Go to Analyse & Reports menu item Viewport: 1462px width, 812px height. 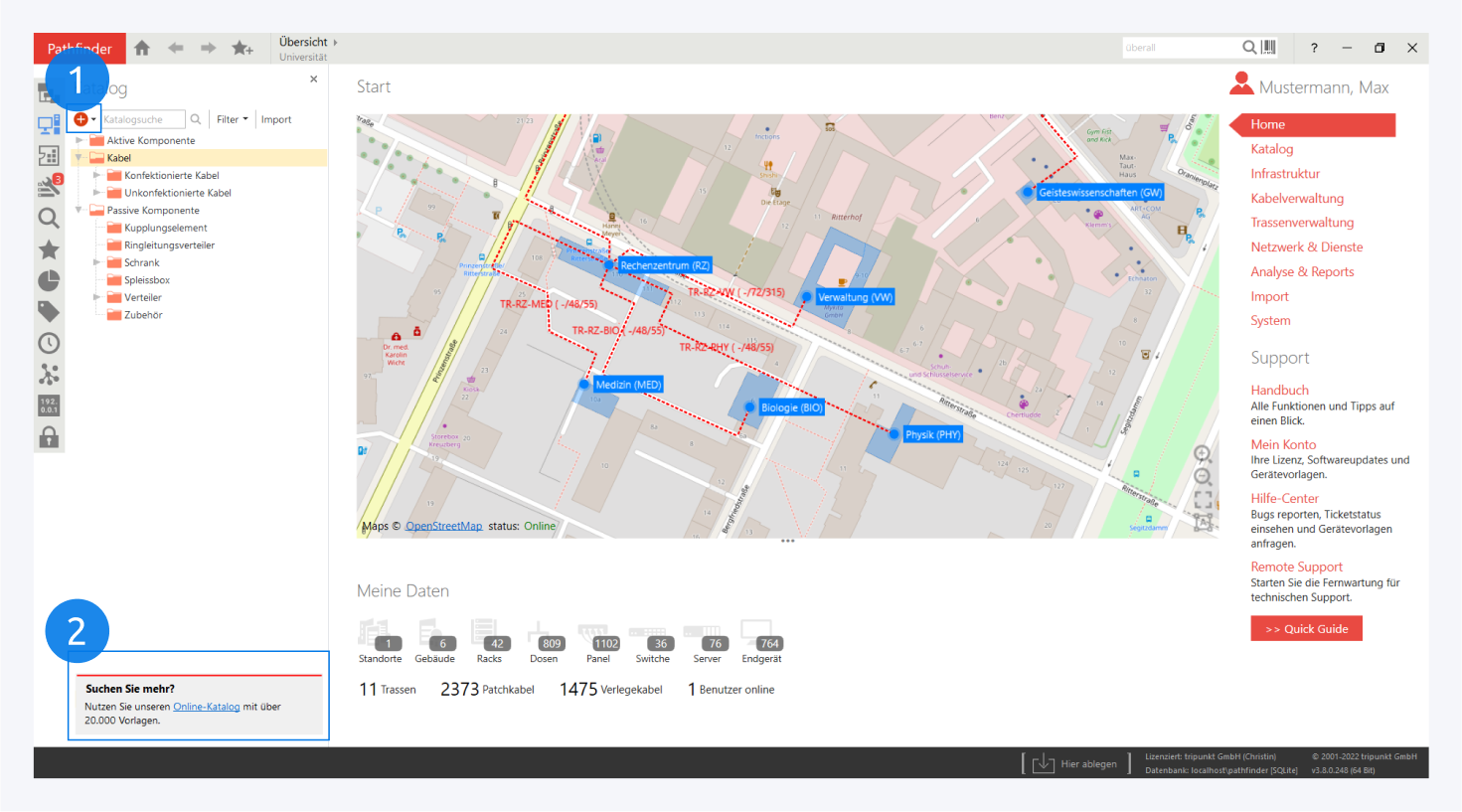[x=1302, y=271]
